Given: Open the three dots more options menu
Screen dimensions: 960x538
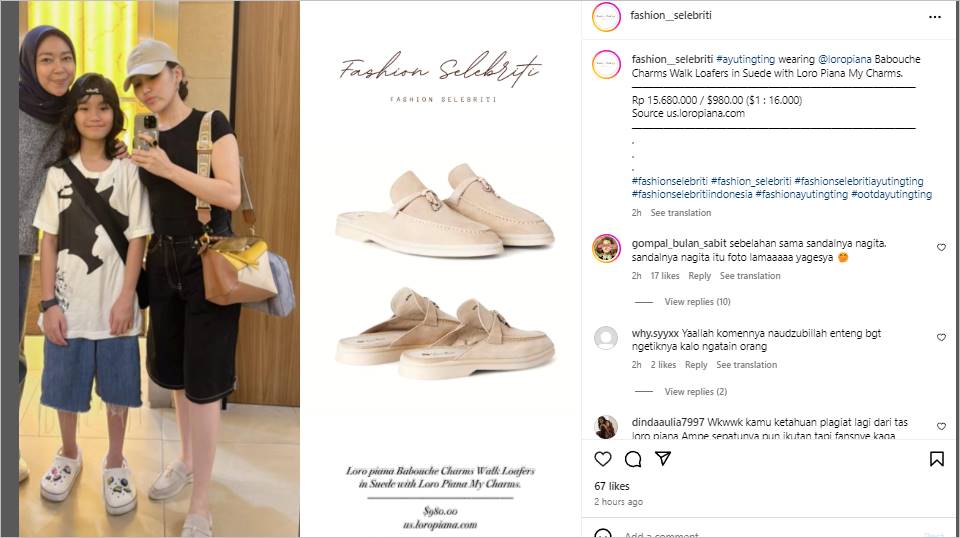Looking at the screenshot, I should click(934, 17).
